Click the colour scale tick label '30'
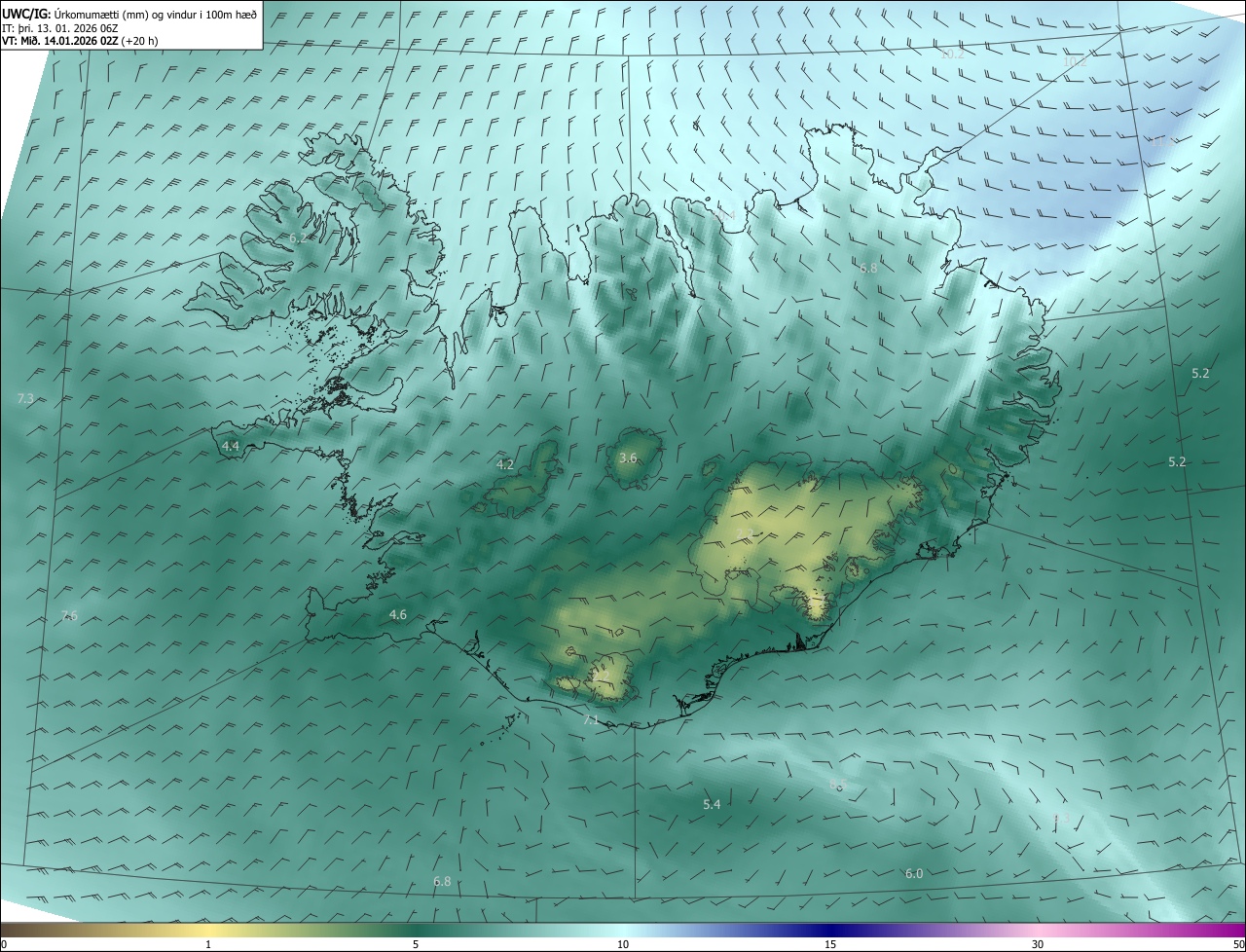The height and width of the screenshot is (952, 1246). point(1038,944)
